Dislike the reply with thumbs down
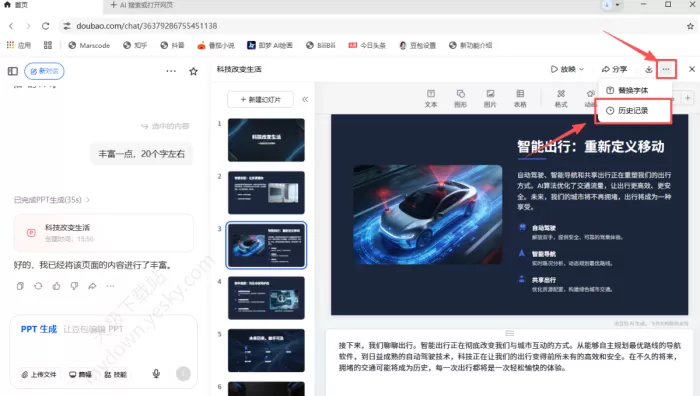Image resolution: width=700 pixels, height=396 pixels. click(74, 286)
